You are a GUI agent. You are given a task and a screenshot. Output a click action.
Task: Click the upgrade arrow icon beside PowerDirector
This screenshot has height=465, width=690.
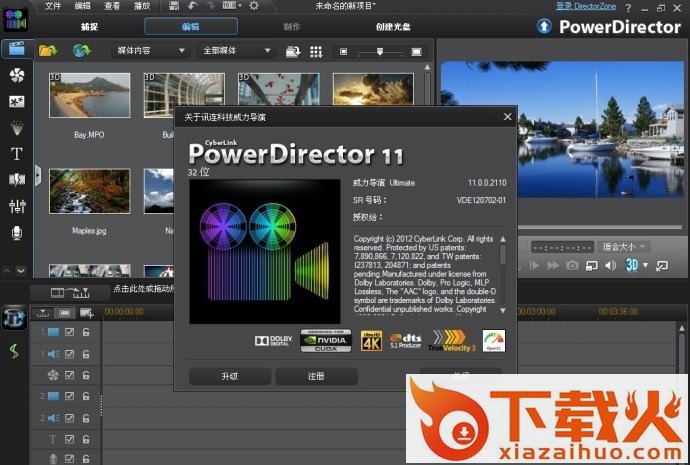coord(544,26)
